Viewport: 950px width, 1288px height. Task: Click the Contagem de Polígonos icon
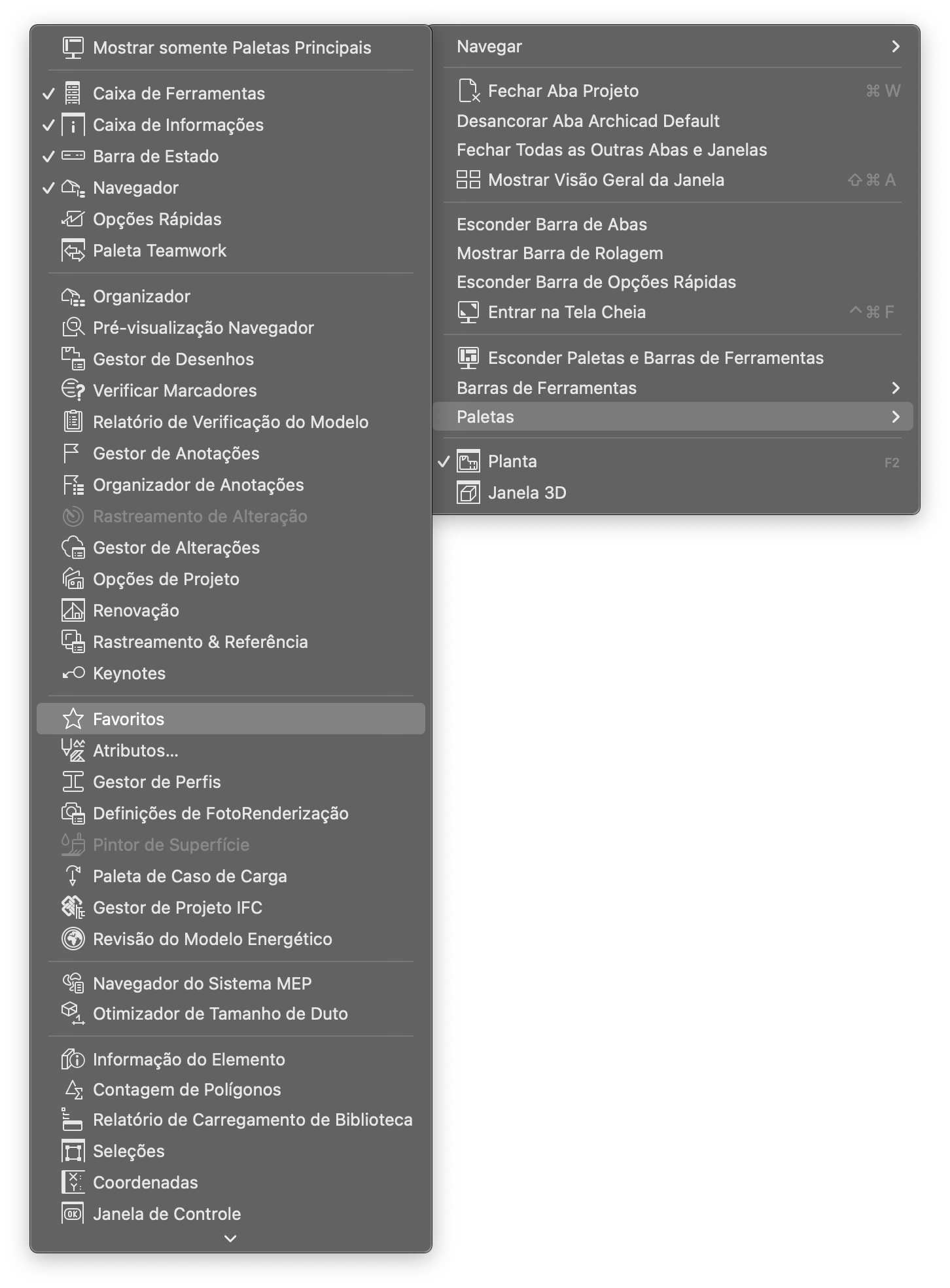click(x=73, y=1089)
